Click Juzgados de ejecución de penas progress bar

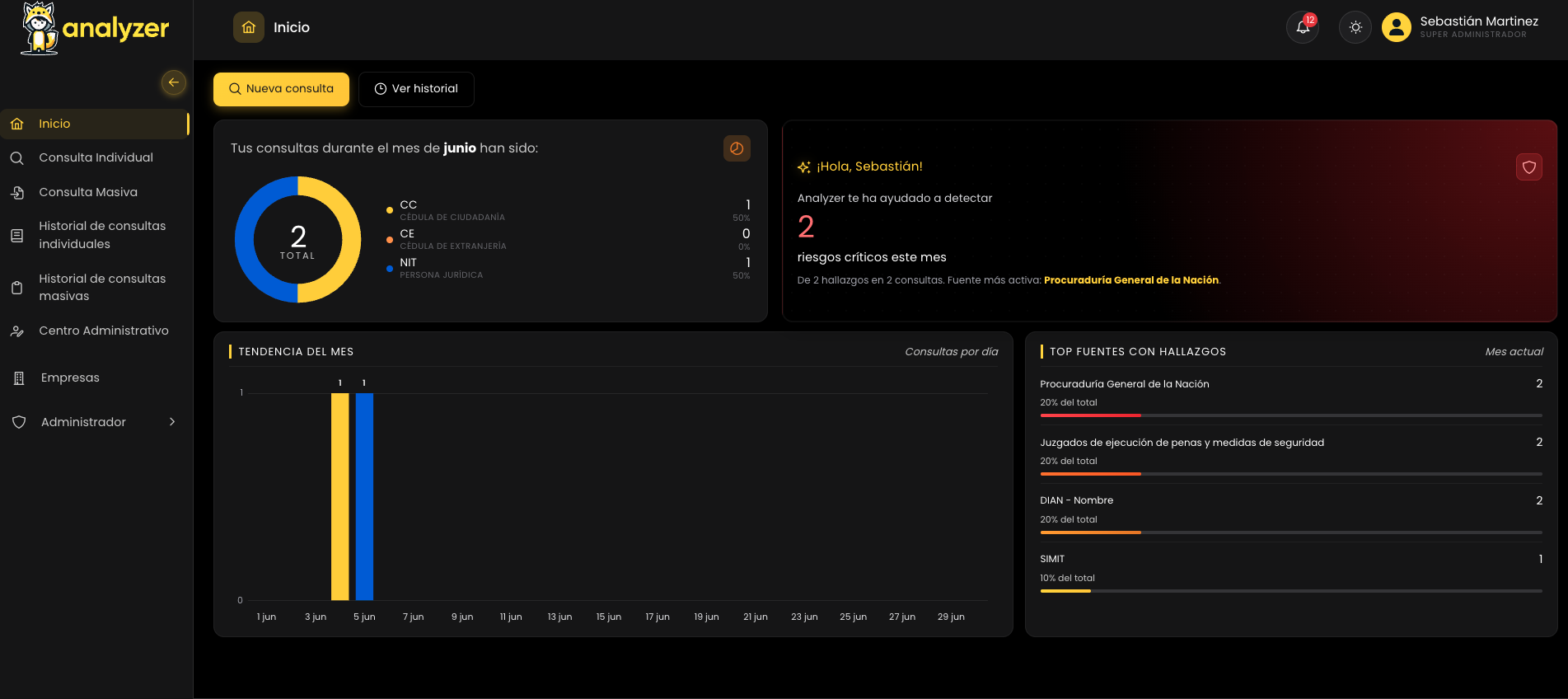[1291, 474]
